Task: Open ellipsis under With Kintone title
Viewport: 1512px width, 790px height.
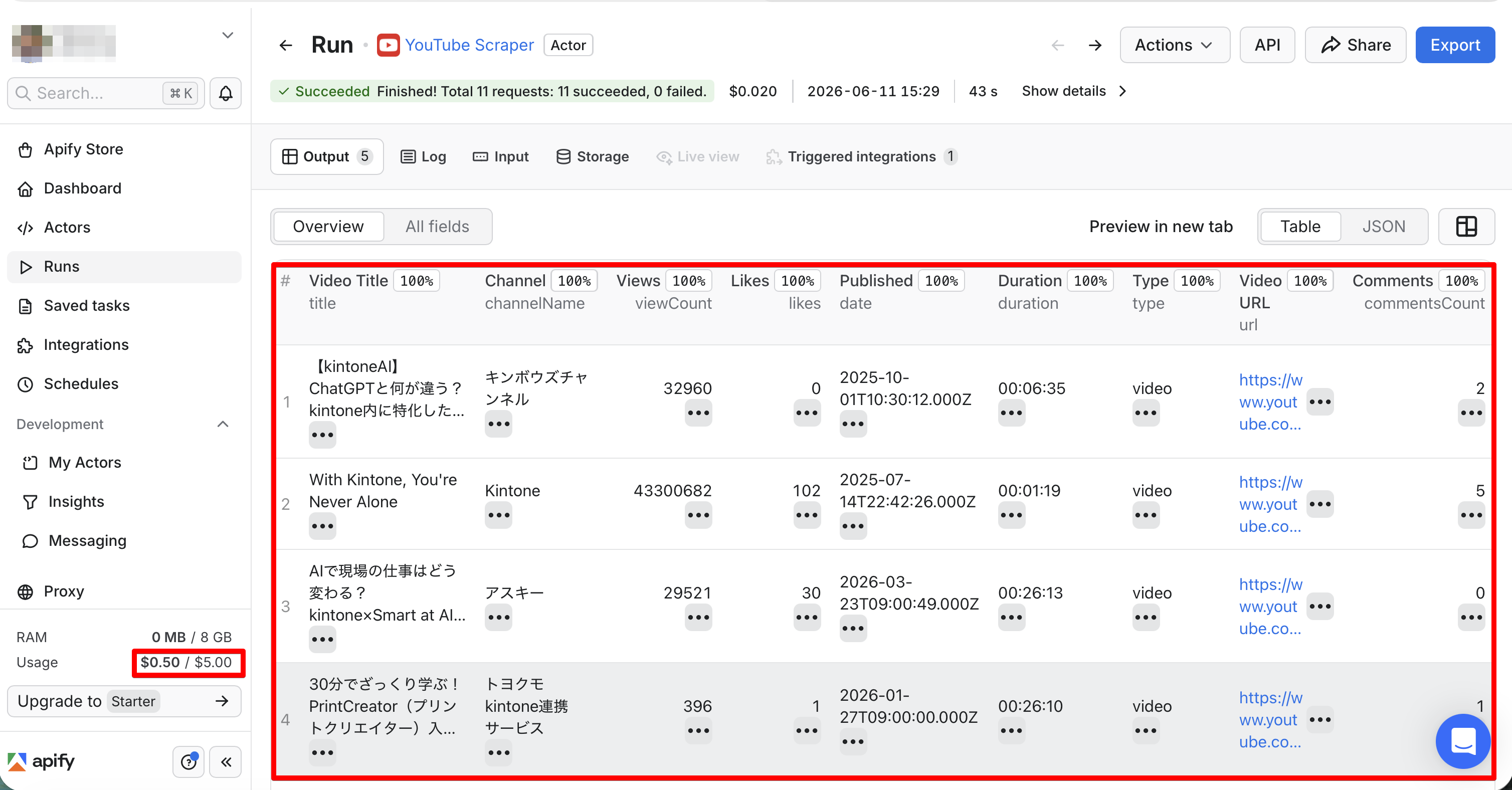Action: tap(322, 526)
